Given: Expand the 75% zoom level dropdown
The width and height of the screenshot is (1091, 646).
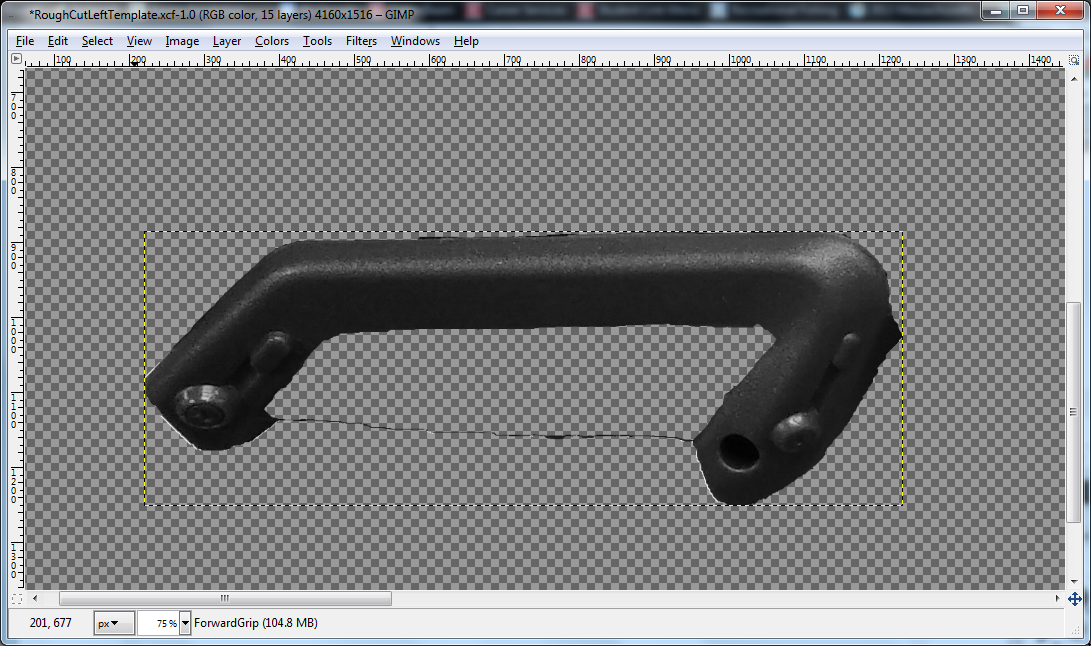Looking at the screenshot, I should click(x=163, y=622).
